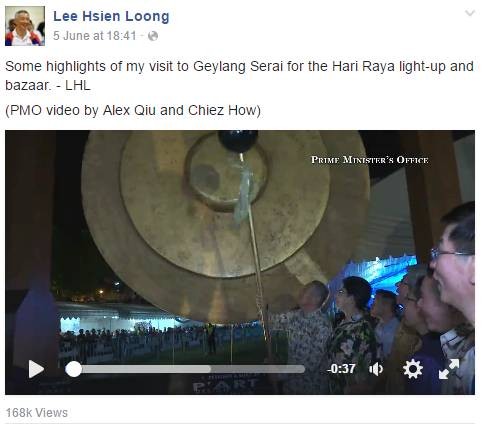Click the public audience globe icon
This screenshot has height=424, width=484.
[x=153, y=36]
